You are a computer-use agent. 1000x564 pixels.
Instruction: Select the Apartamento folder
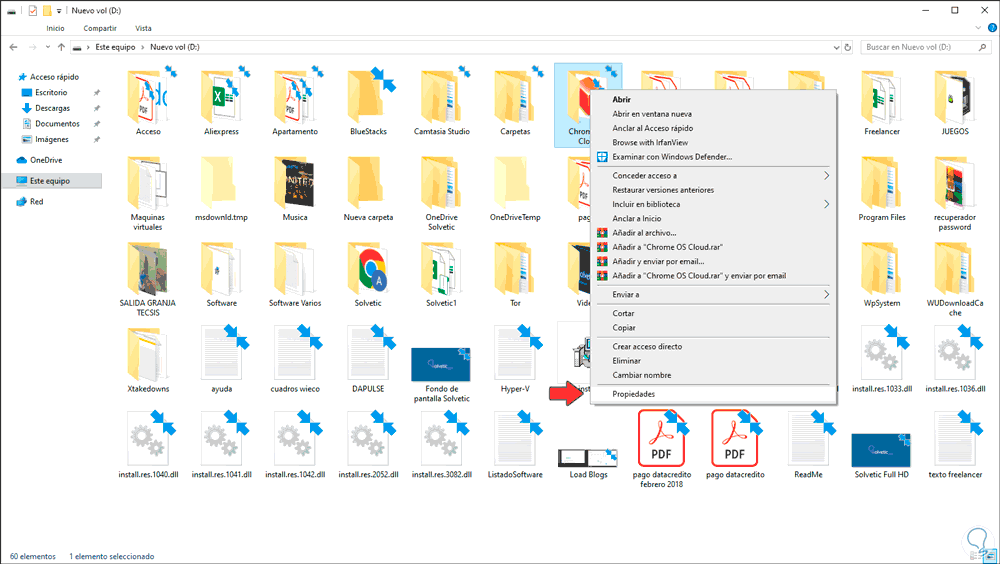click(x=295, y=97)
